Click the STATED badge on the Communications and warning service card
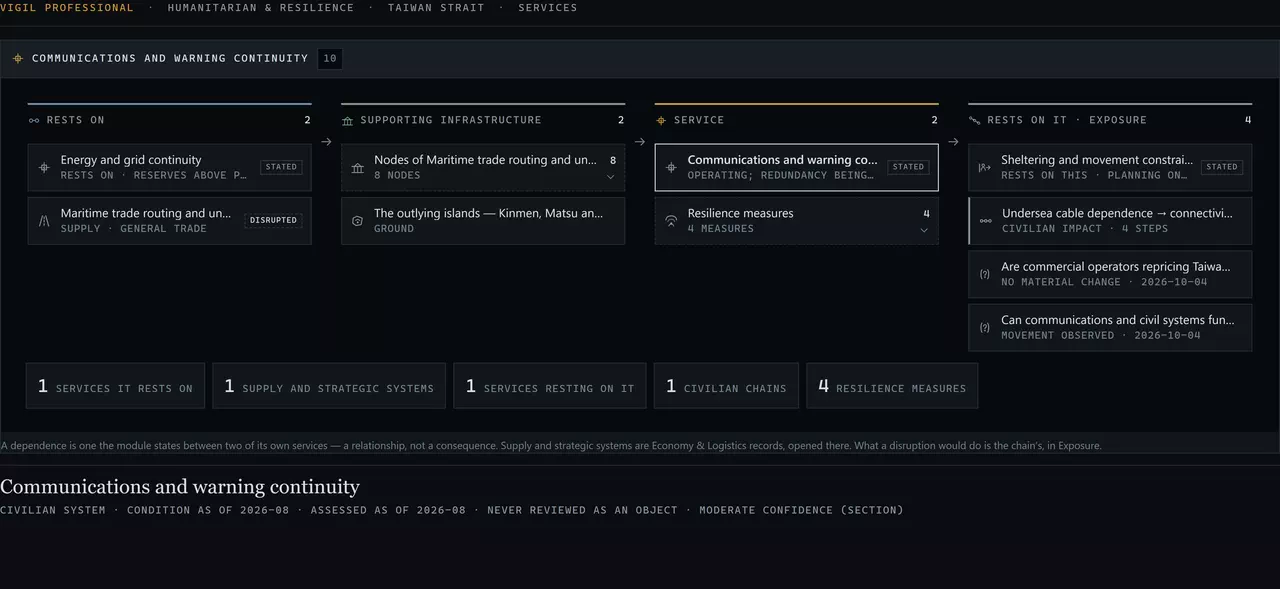This screenshot has width=1280, height=589. (x=908, y=167)
